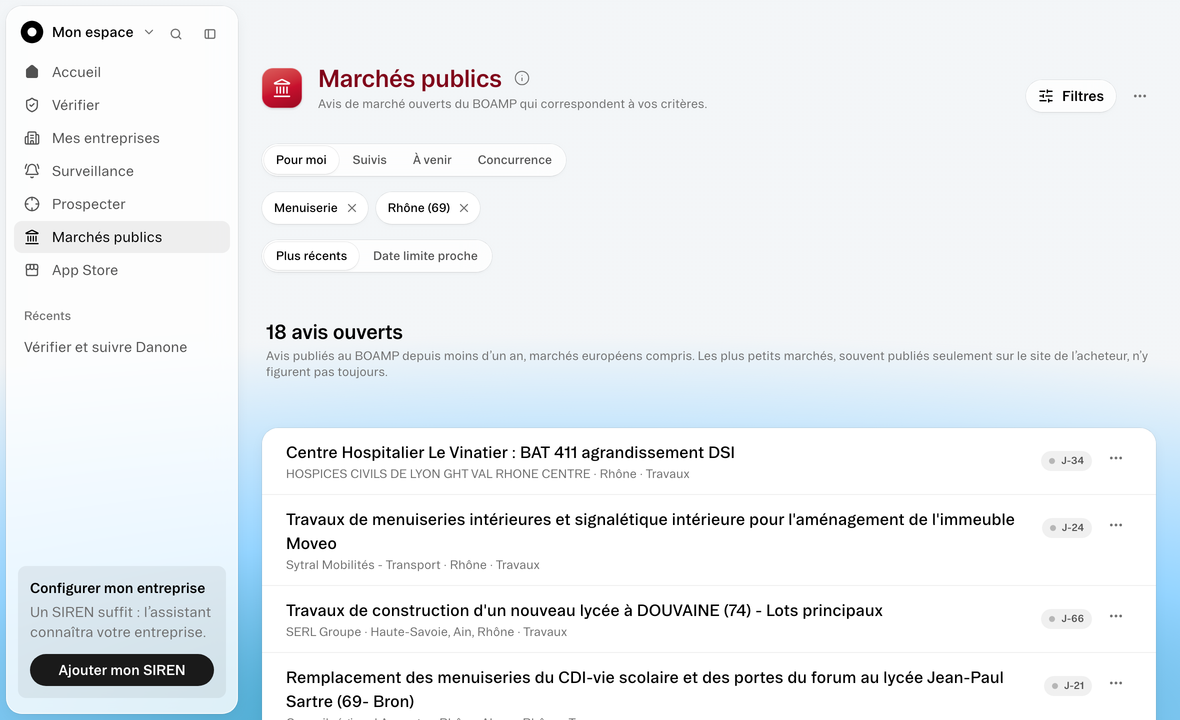Open more options for Le Vinatier notice
The height and width of the screenshot is (720, 1180).
click(x=1116, y=458)
